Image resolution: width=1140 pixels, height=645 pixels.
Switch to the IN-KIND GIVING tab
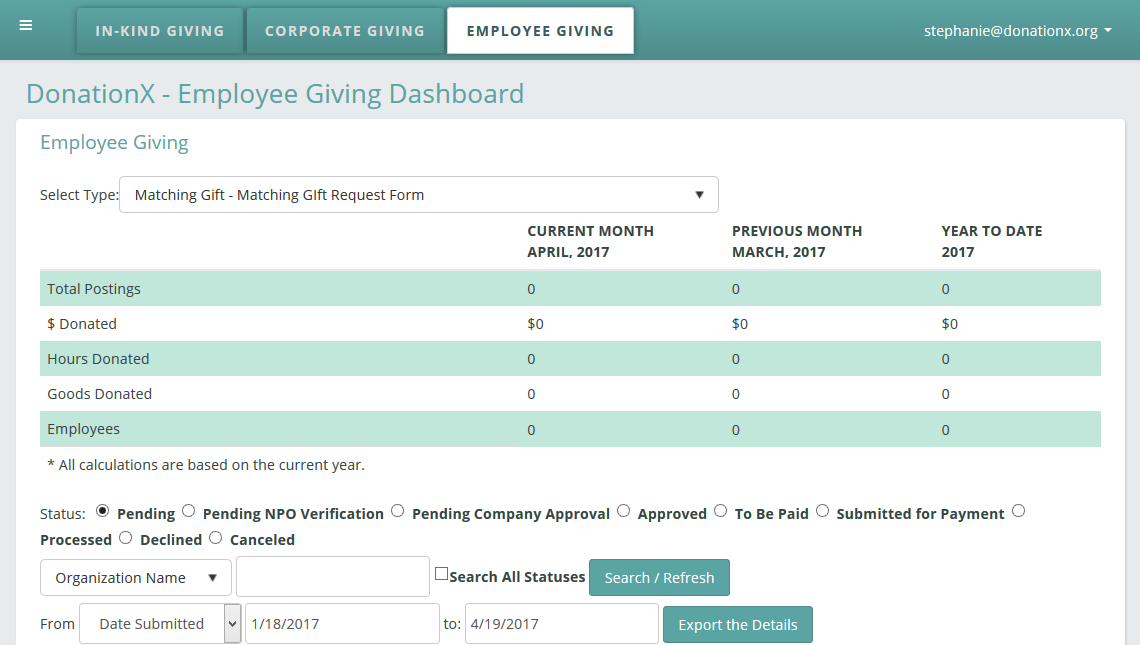[159, 30]
